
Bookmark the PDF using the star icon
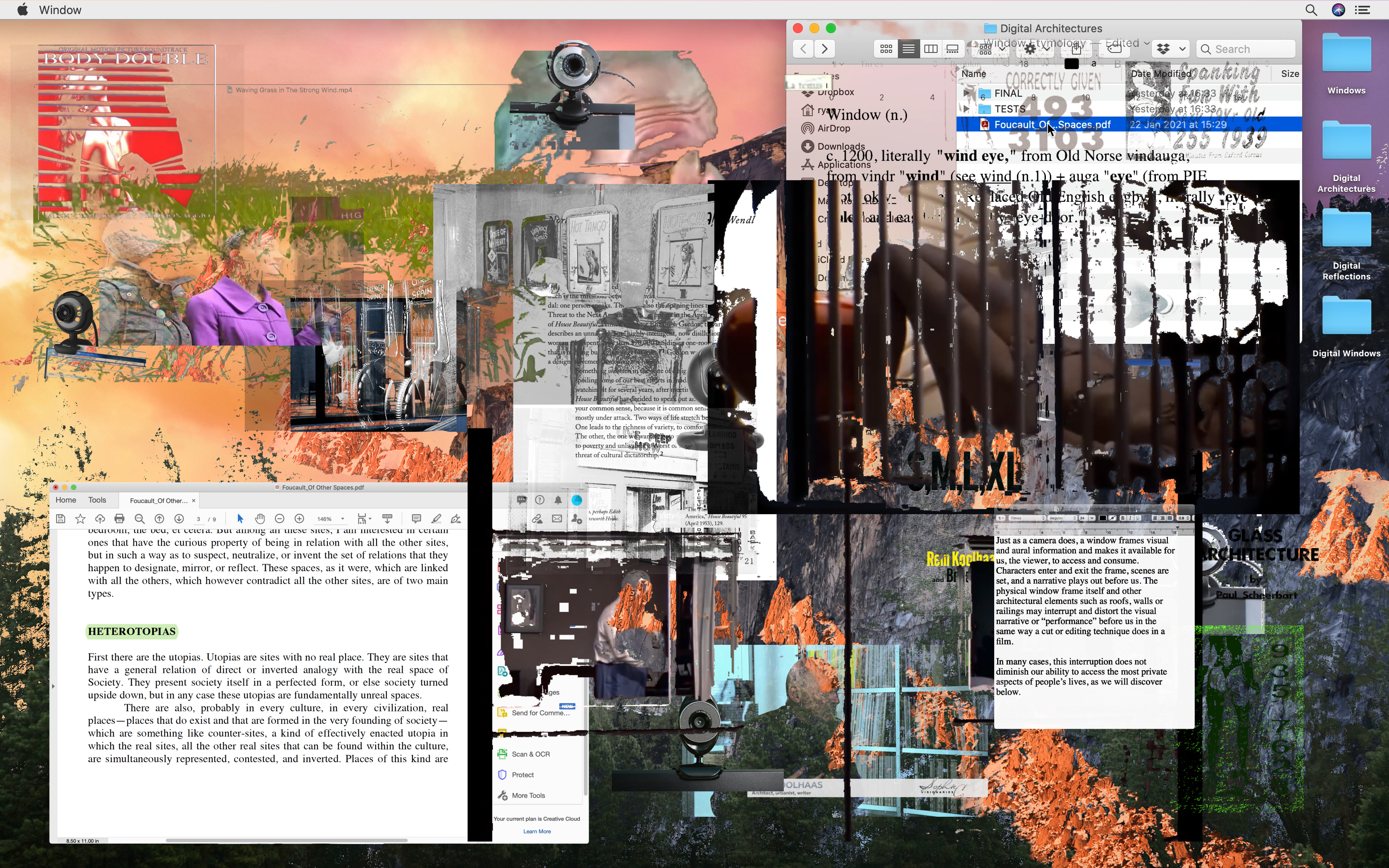(x=80, y=519)
